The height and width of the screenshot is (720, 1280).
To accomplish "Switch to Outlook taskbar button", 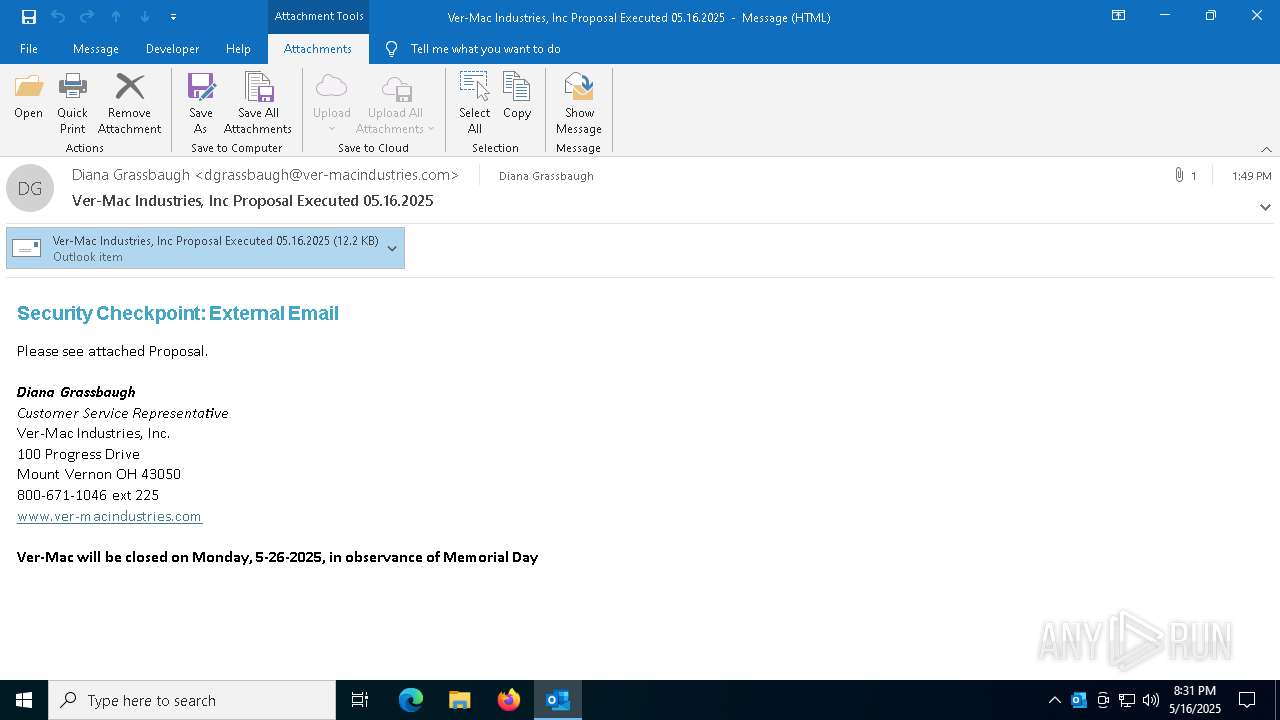I will (x=558, y=700).
